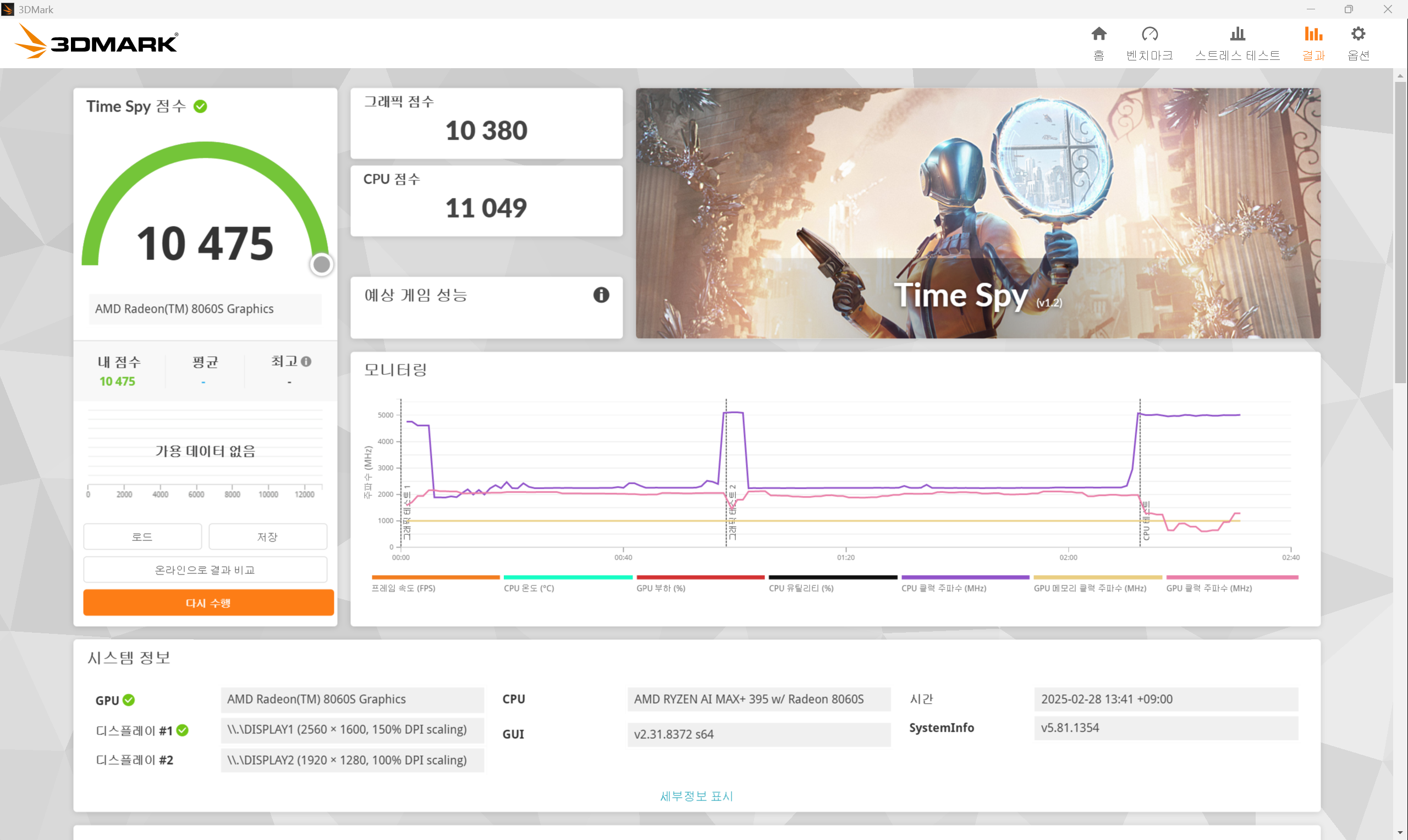Click the 그래픽 점수 10 380 card
The height and width of the screenshot is (840, 1408).
486,123
